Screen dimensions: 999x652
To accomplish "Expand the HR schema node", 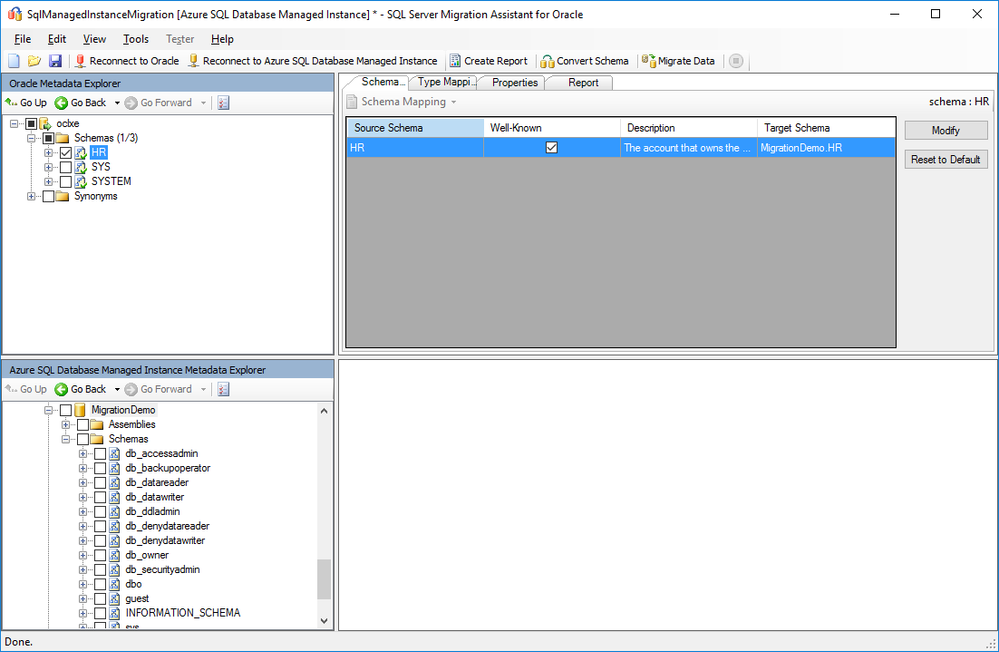I will pyautogui.click(x=48, y=153).
